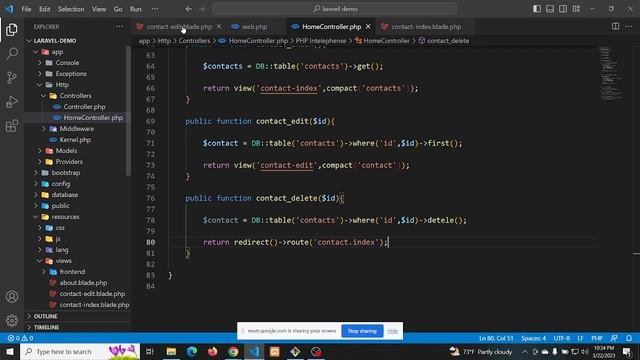The width and height of the screenshot is (640, 360).
Task: Toggle the secondary side bar layout icon
Action: [x=563, y=9]
